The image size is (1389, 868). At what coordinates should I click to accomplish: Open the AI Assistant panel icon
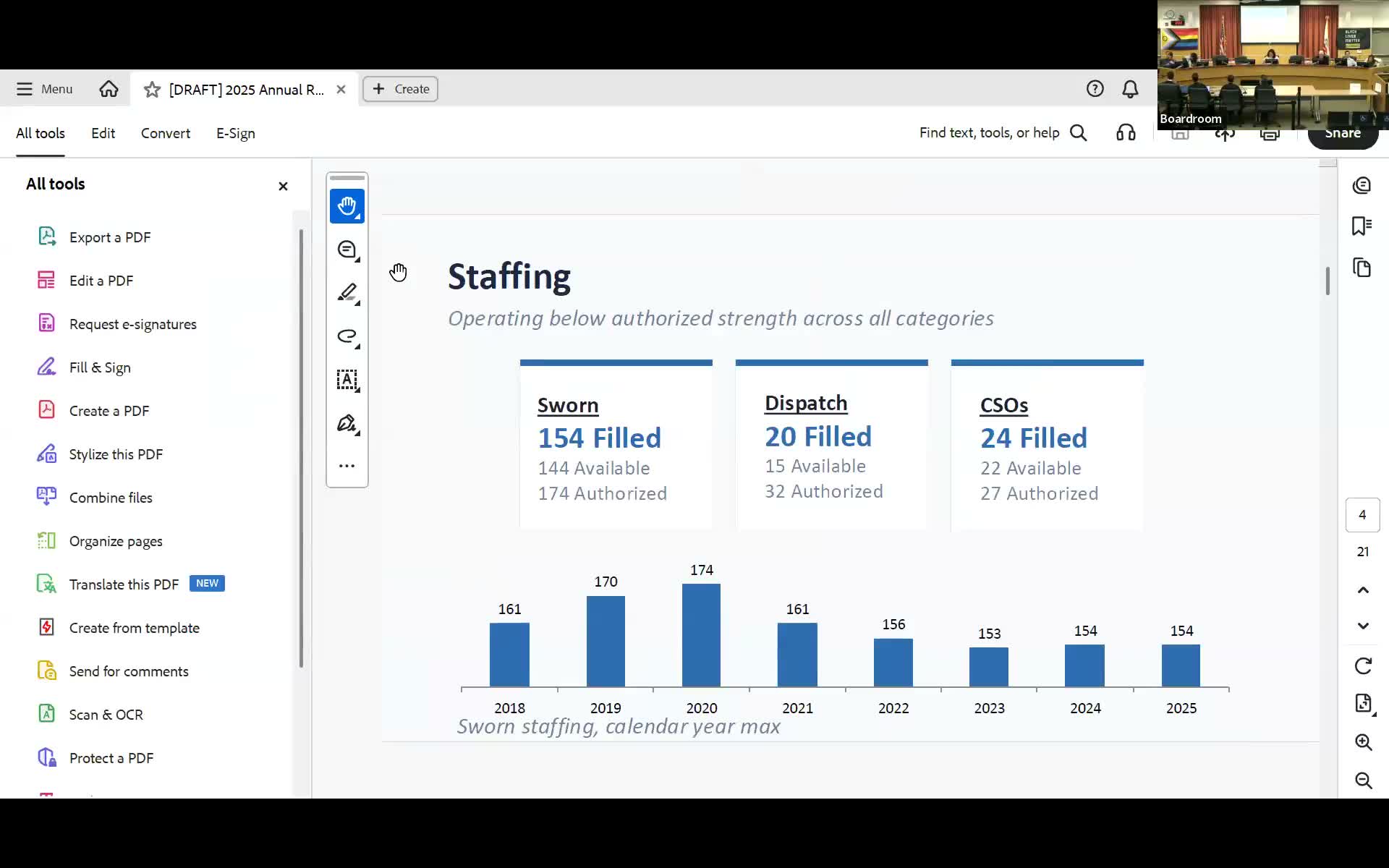[x=1362, y=185]
